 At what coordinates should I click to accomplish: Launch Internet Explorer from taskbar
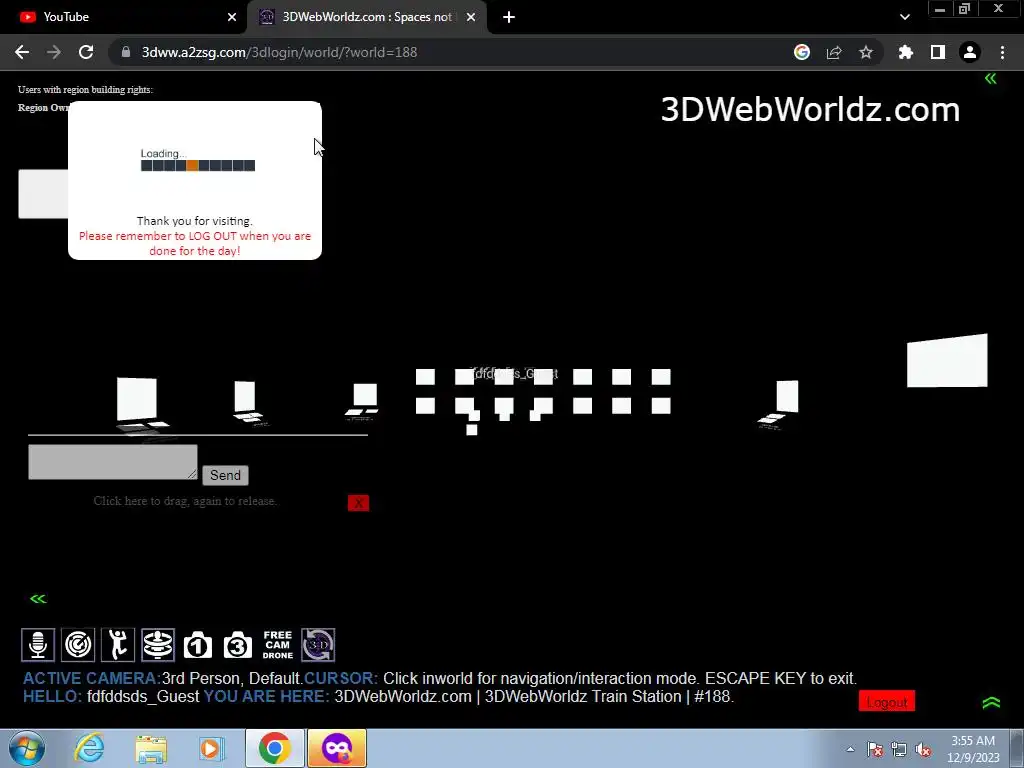click(89, 748)
